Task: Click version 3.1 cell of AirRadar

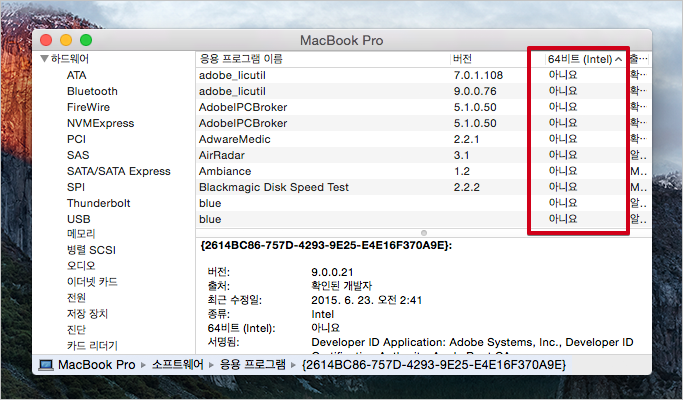Action: (x=461, y=155)
